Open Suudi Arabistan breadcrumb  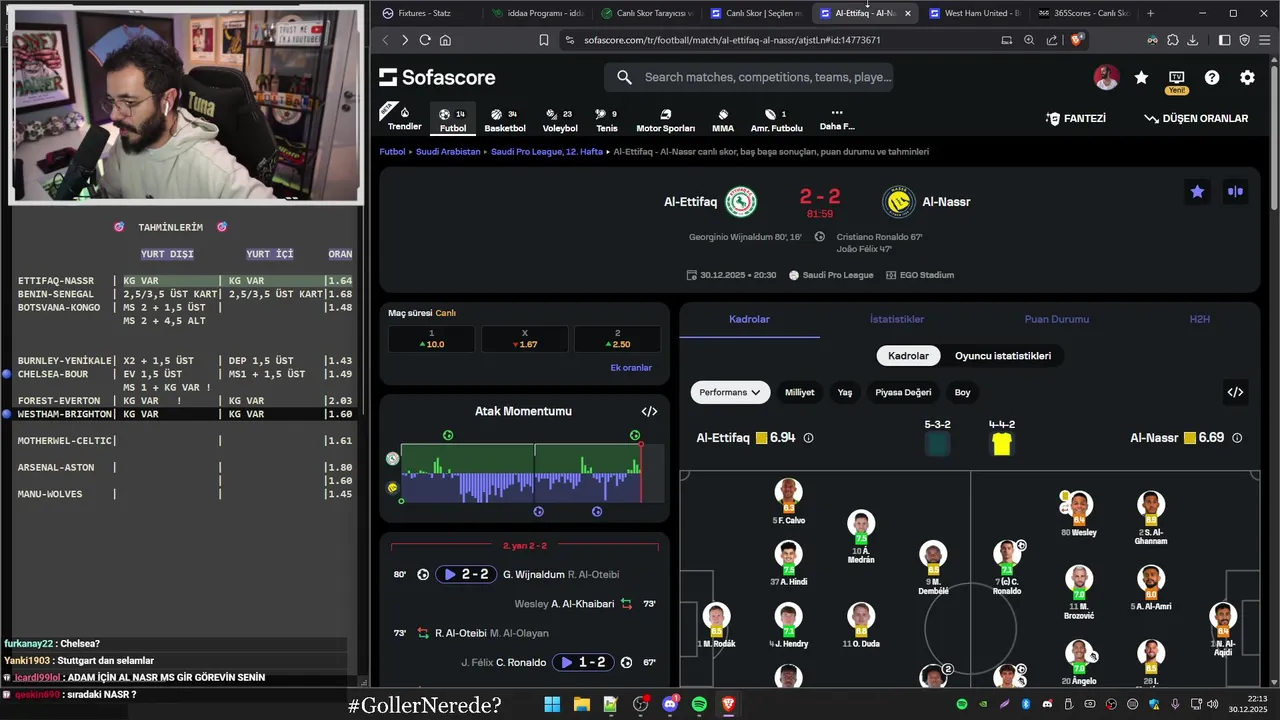click(448, 152)
